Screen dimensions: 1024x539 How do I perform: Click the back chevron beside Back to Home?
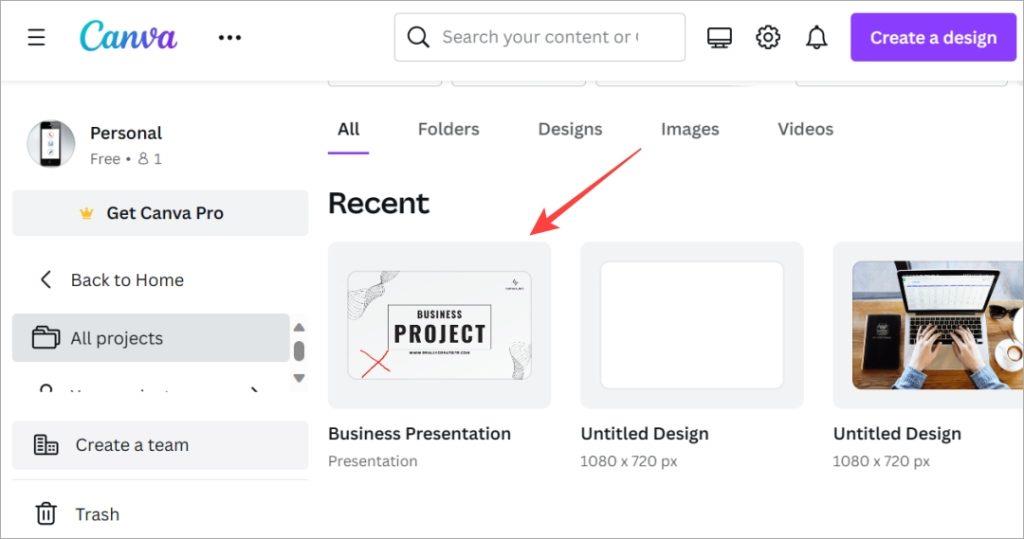point(46,280)
